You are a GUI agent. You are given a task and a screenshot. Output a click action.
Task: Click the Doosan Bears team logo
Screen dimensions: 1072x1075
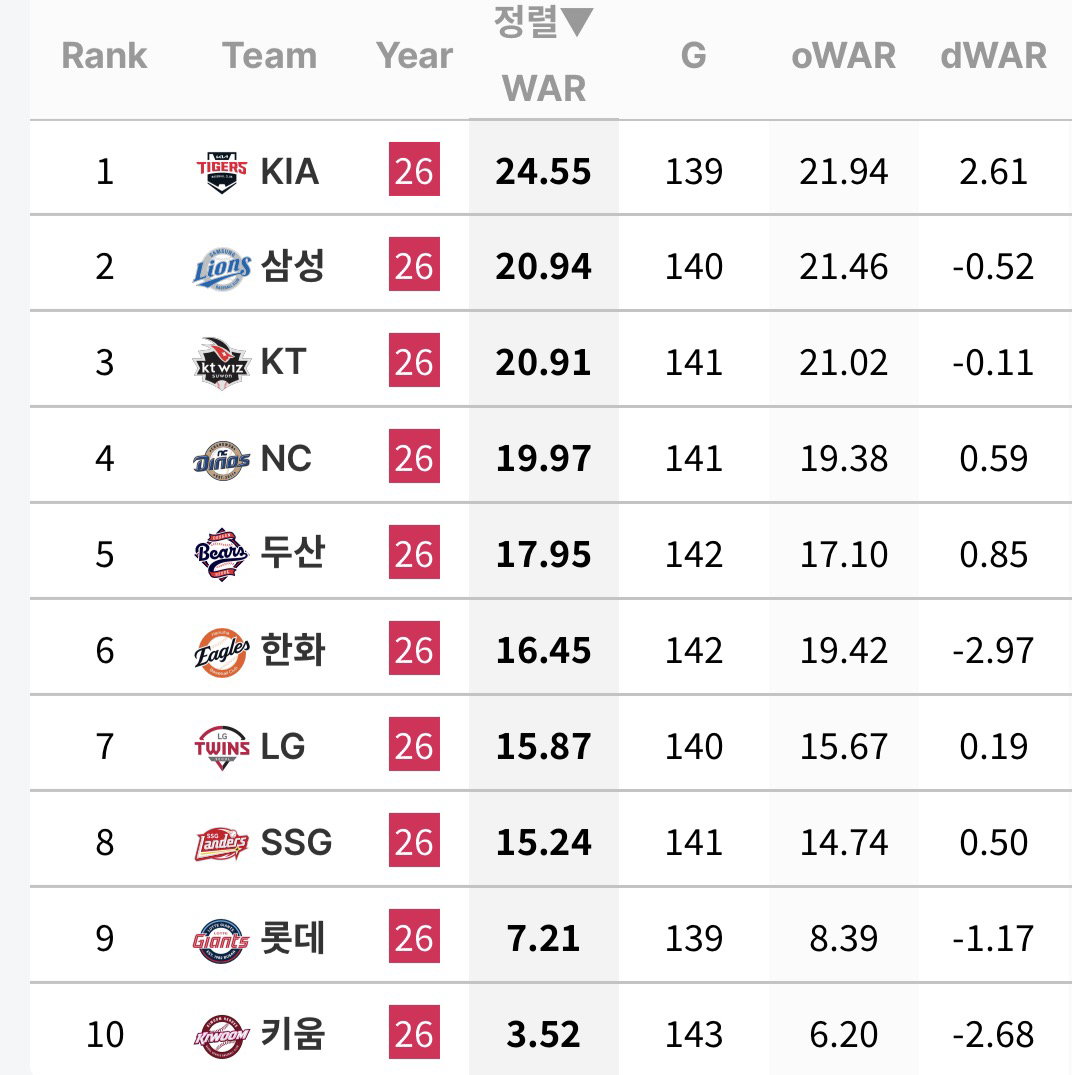pyautogui.click(x=221, y=555)
